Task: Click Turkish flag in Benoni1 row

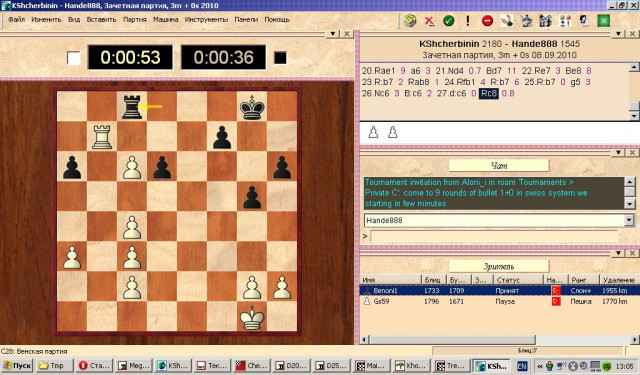Action: tap(556, 291)
